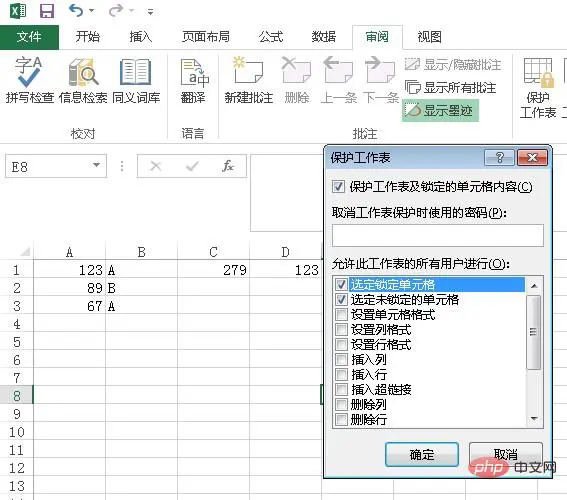Create a comment with 新建批注
Screen dimensions: 567x500
point(248,80)
